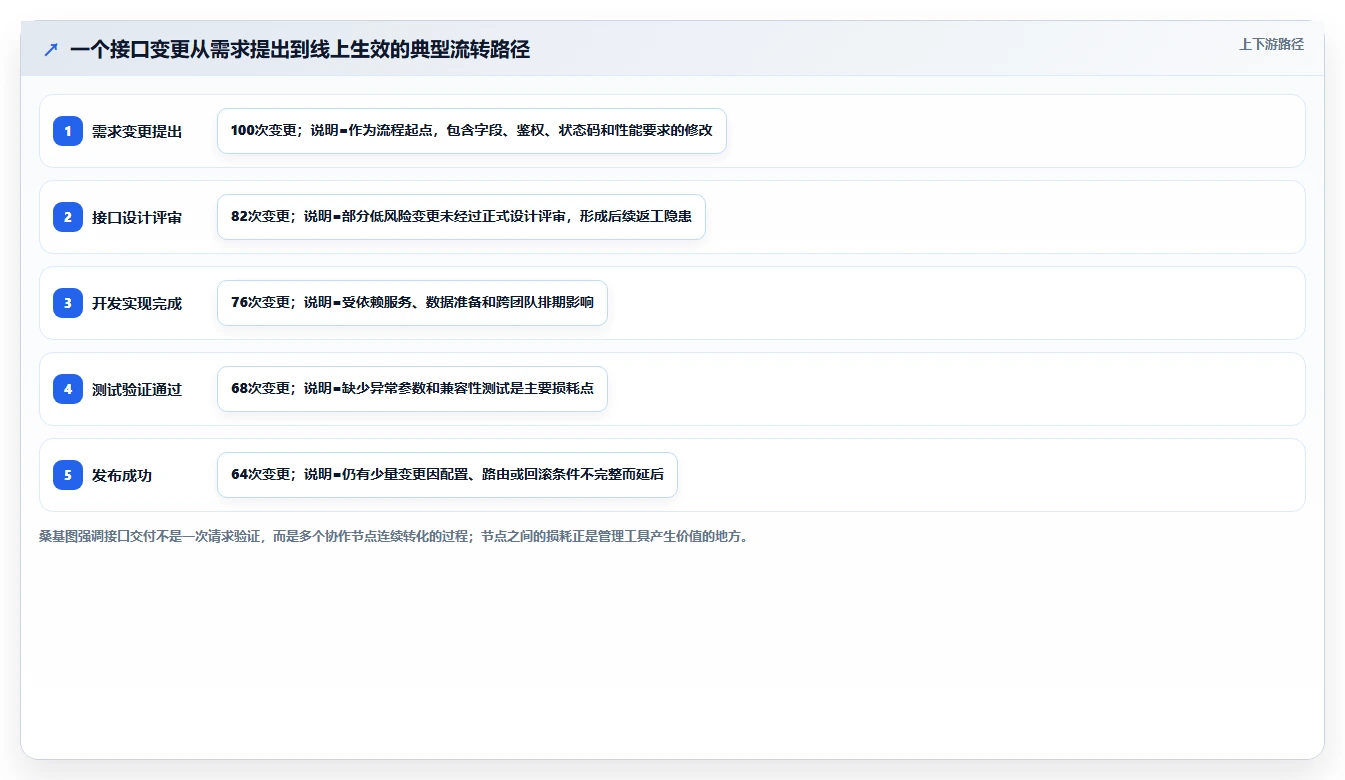
Task: Click the 68次变更 description box
Action: 412,389
